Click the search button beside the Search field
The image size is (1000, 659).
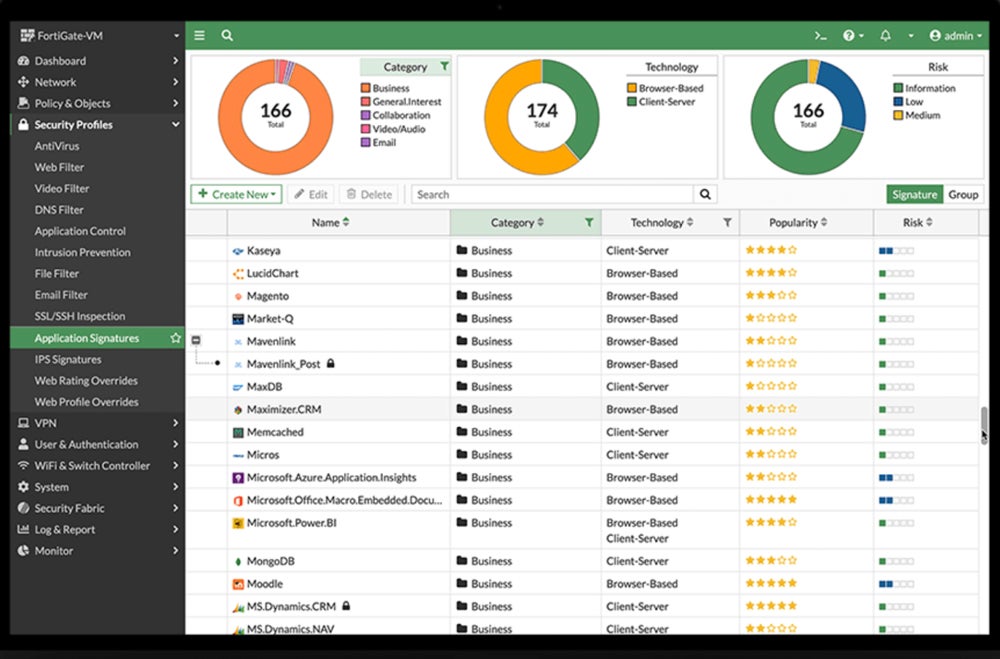click(x=706, y=195)
